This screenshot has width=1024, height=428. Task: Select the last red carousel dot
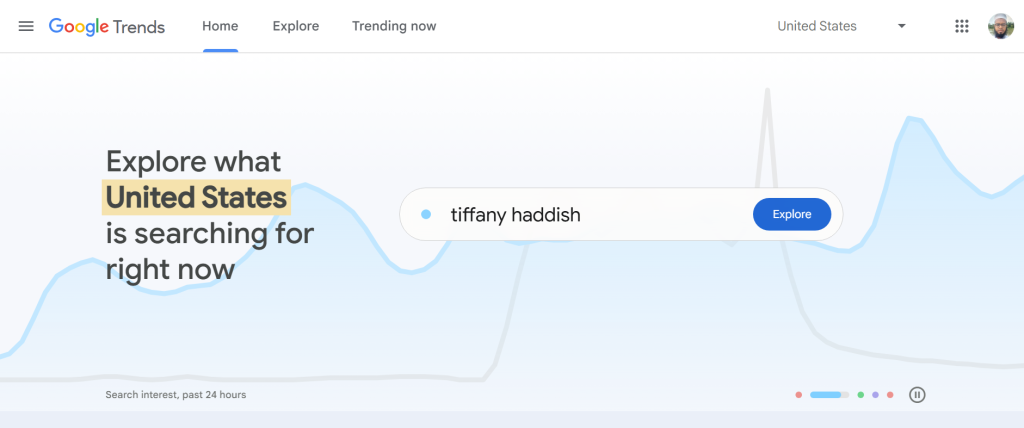(890, 395)
